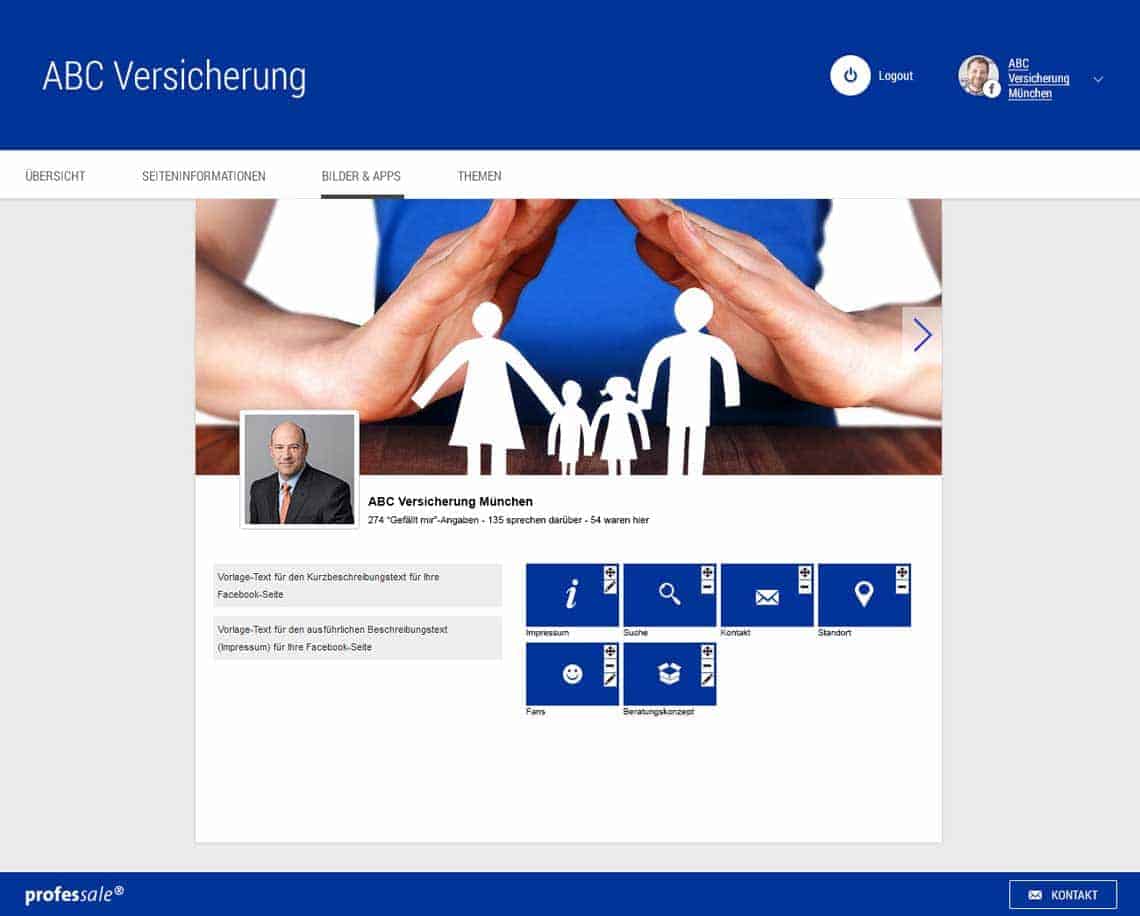Click the profile portrait picture

[300, 470]
